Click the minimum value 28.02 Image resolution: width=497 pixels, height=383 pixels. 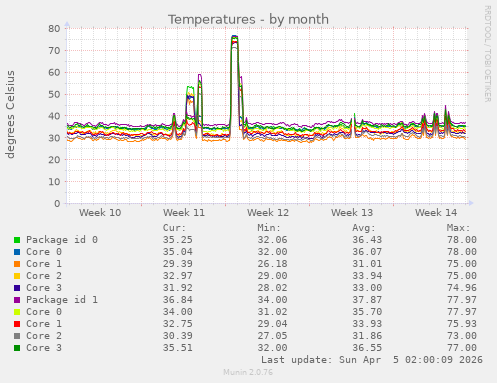(272, 288)
